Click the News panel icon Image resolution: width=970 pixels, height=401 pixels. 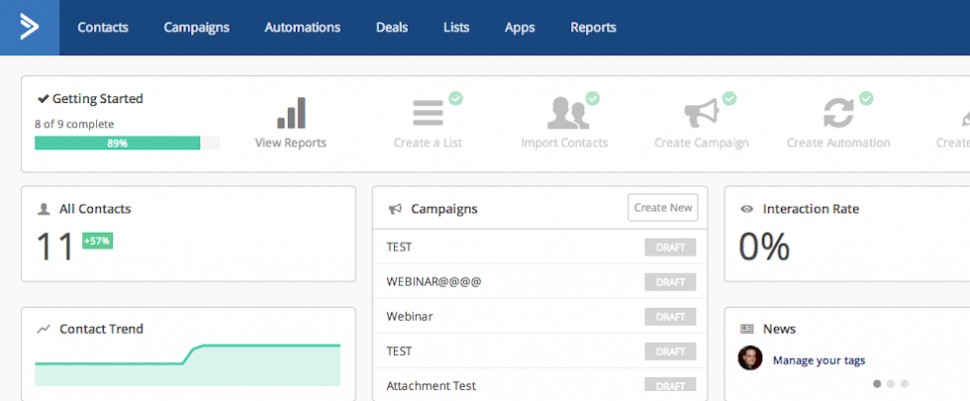(x=746, y=329)
